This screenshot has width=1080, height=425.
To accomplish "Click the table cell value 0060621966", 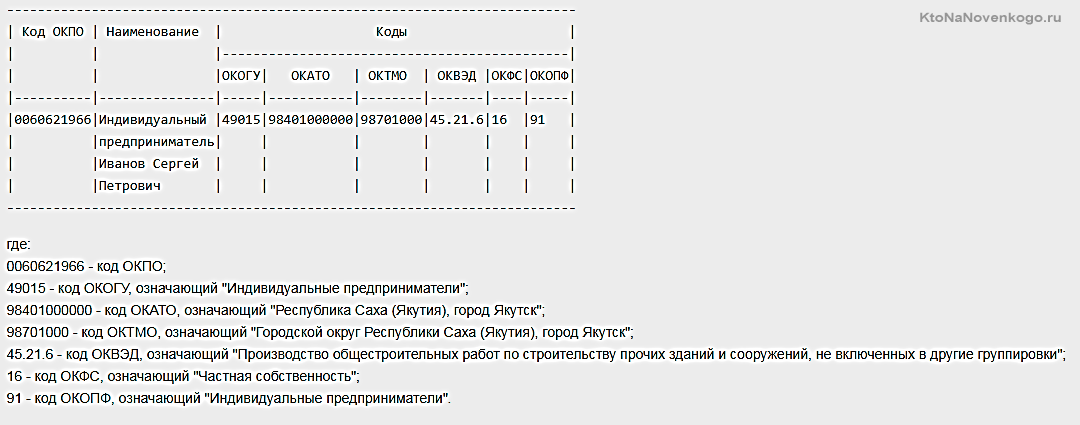I will click(x=52, y=120).
